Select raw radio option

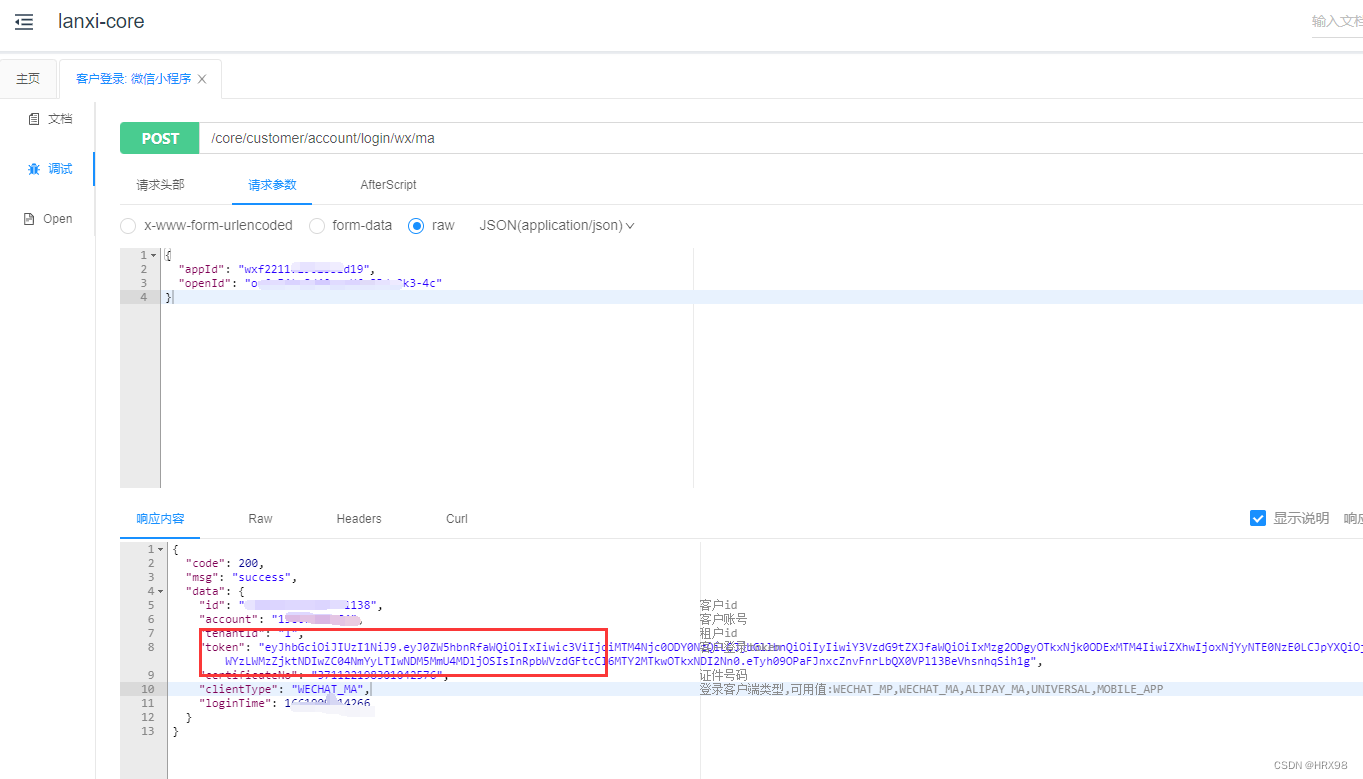click(416, 226)
